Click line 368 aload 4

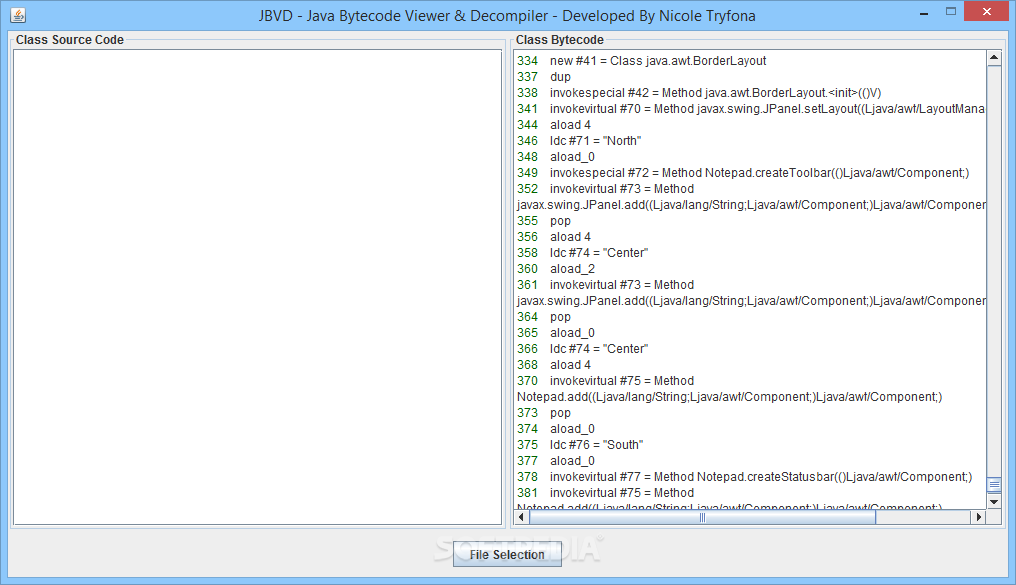(554, 365)
